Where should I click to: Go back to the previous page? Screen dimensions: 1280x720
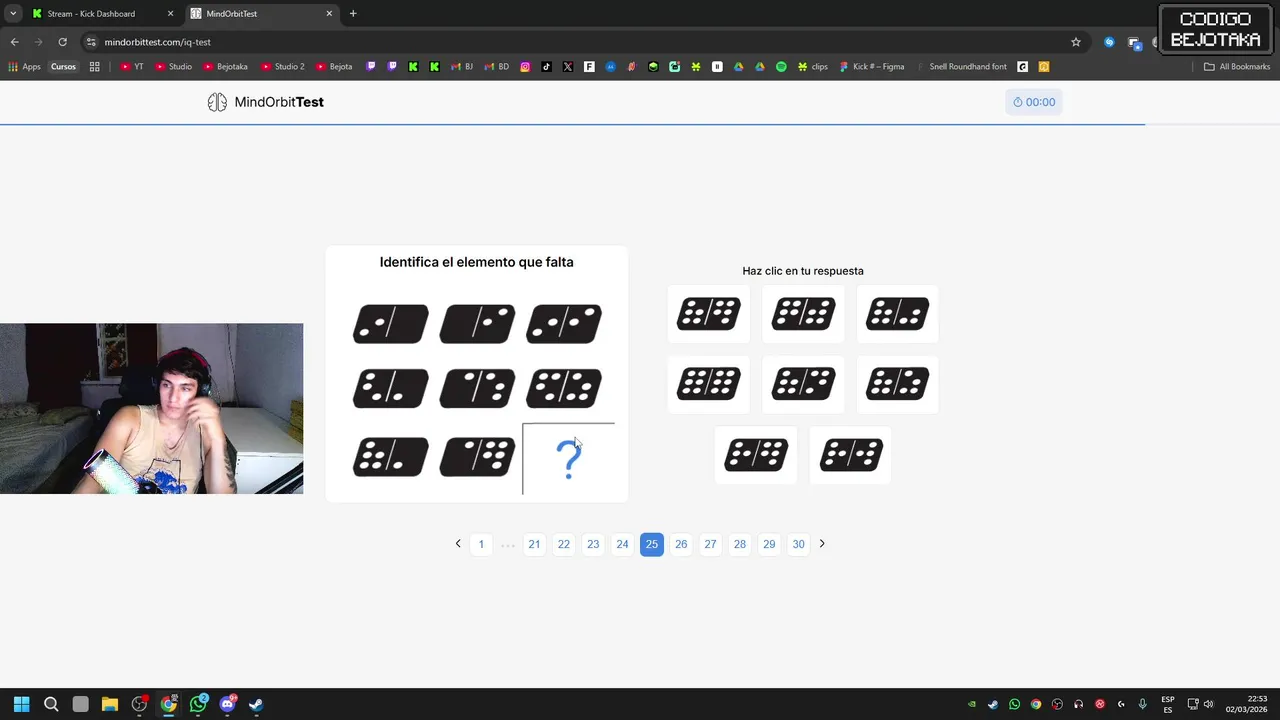(x=14, y=42)
